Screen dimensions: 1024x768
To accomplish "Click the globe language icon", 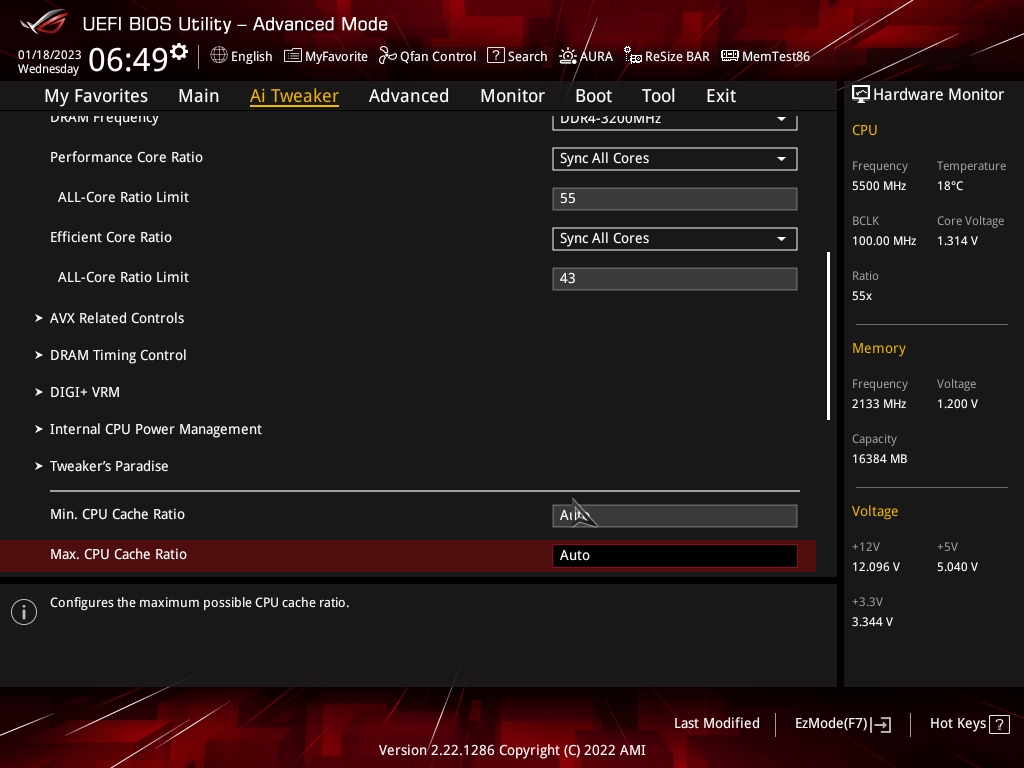I will click(219, 56).
